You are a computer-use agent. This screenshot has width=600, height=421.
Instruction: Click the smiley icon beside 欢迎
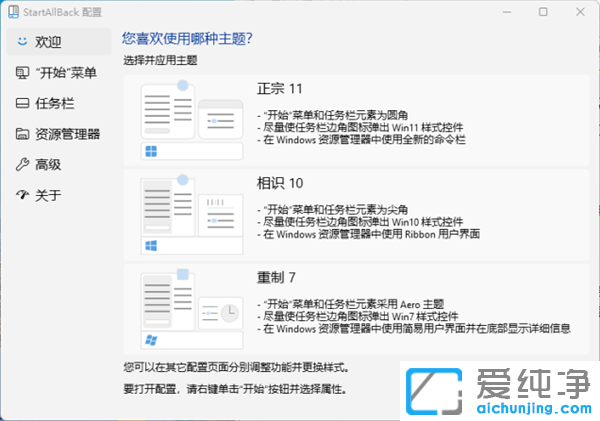pos(20,42)
